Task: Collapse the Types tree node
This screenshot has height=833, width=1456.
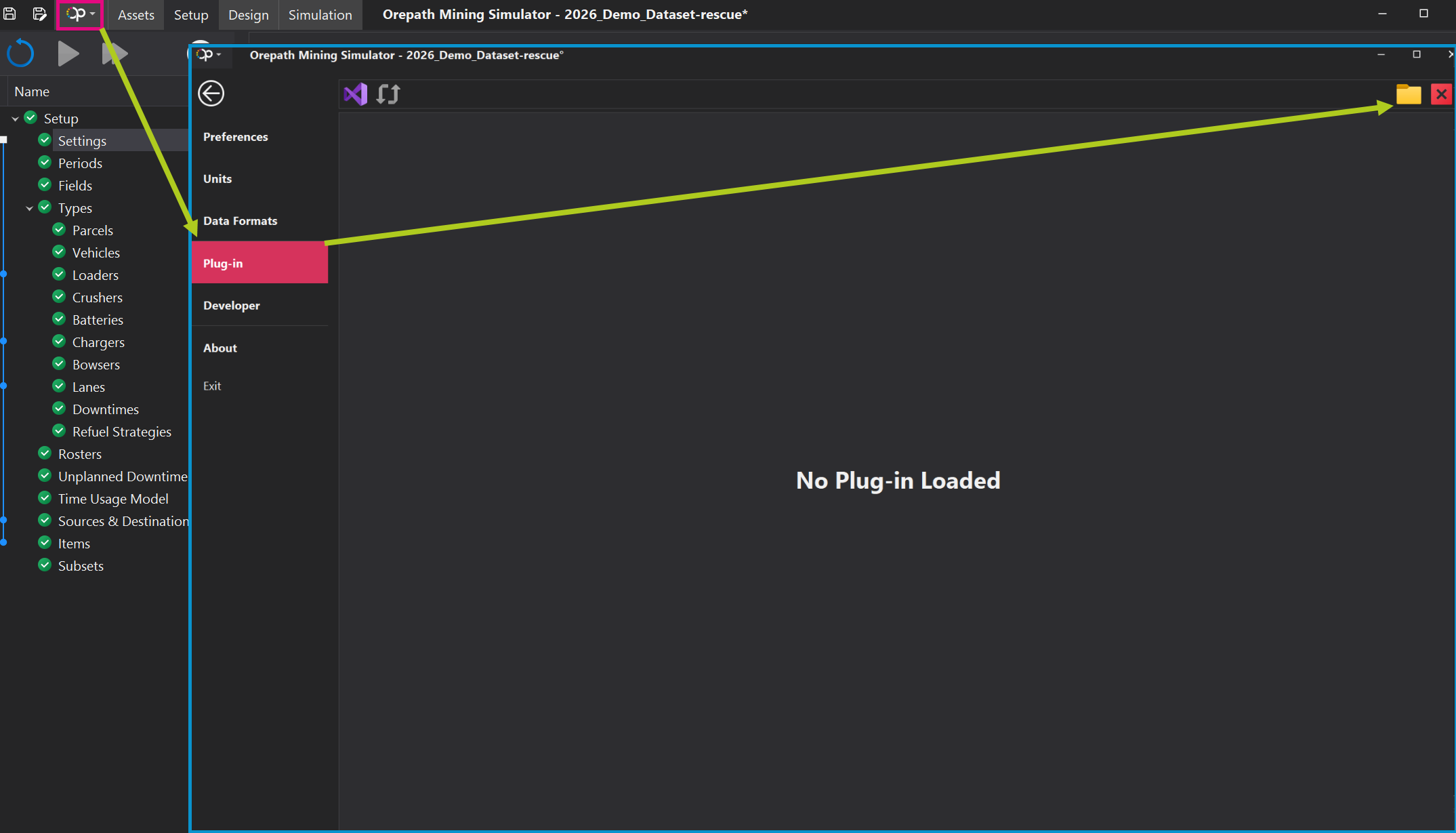Action: tap(29, 208)
